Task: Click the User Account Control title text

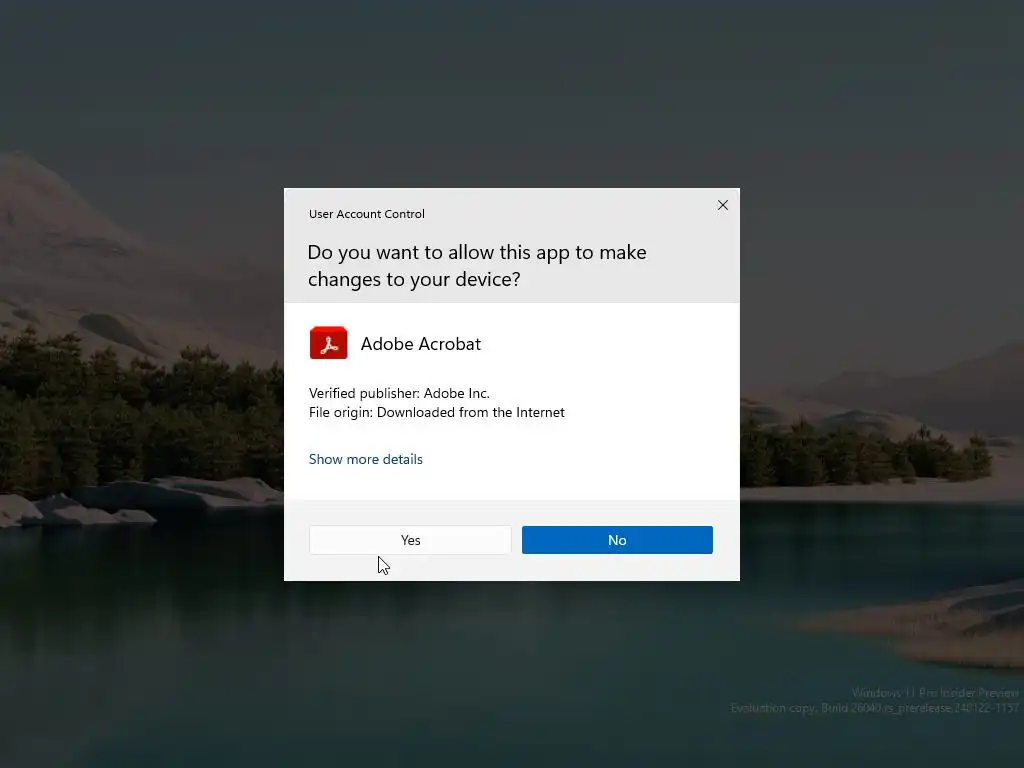Action: (366, 214)
